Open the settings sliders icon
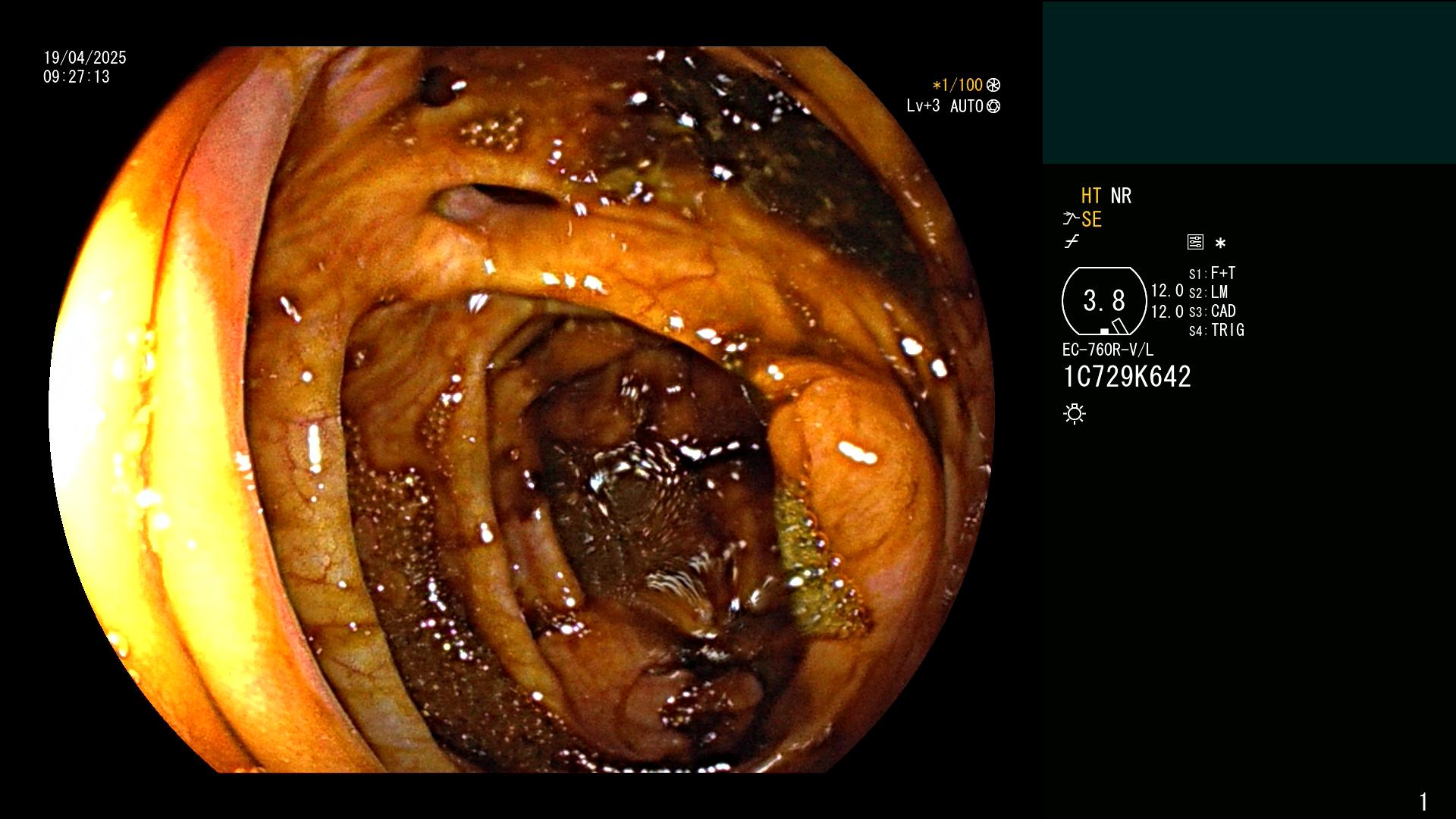The width and height of the screenshot is (1456, 819). pyautogui.click(x=1195, y=242)
